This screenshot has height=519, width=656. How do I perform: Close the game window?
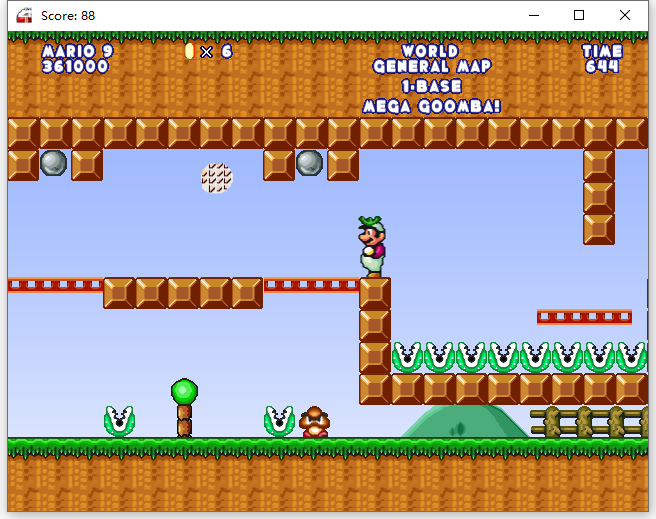click(x=625, y=15)
